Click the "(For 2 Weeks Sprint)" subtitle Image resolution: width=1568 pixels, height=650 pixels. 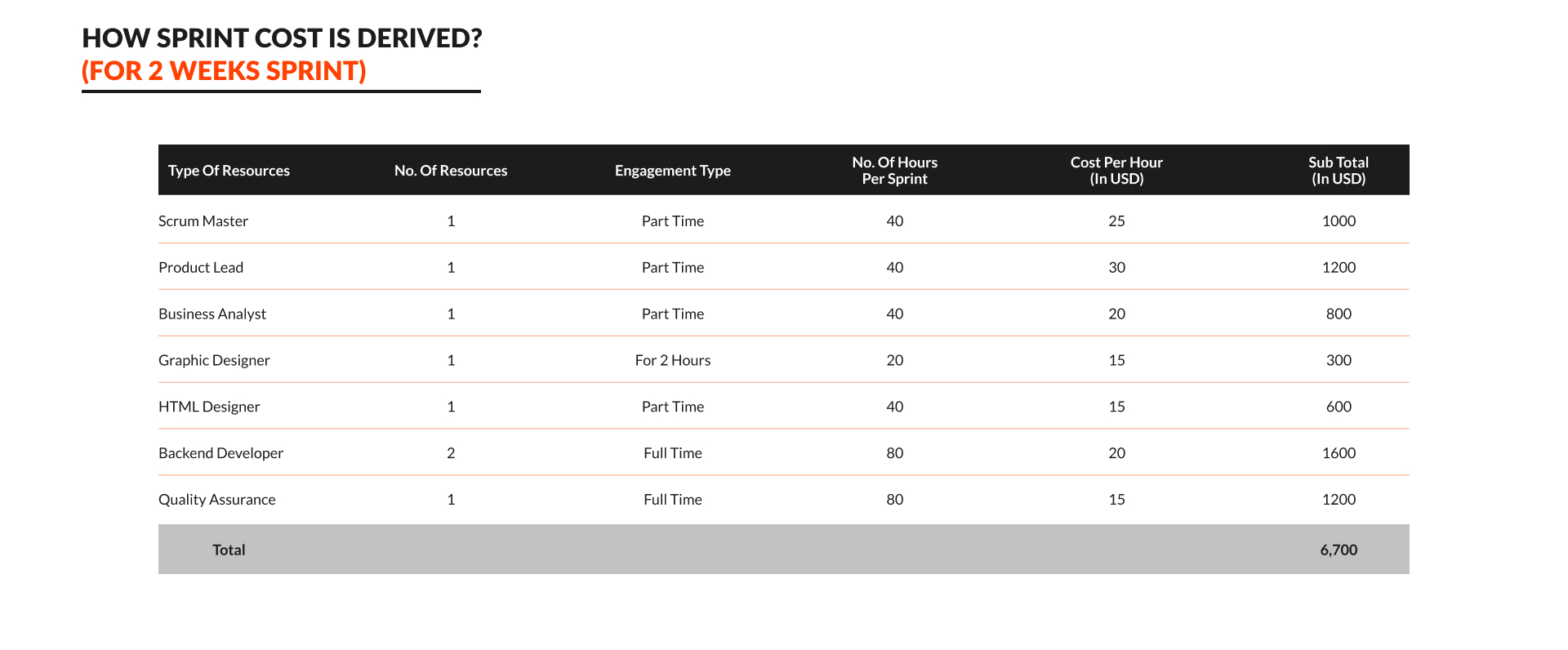224,71
